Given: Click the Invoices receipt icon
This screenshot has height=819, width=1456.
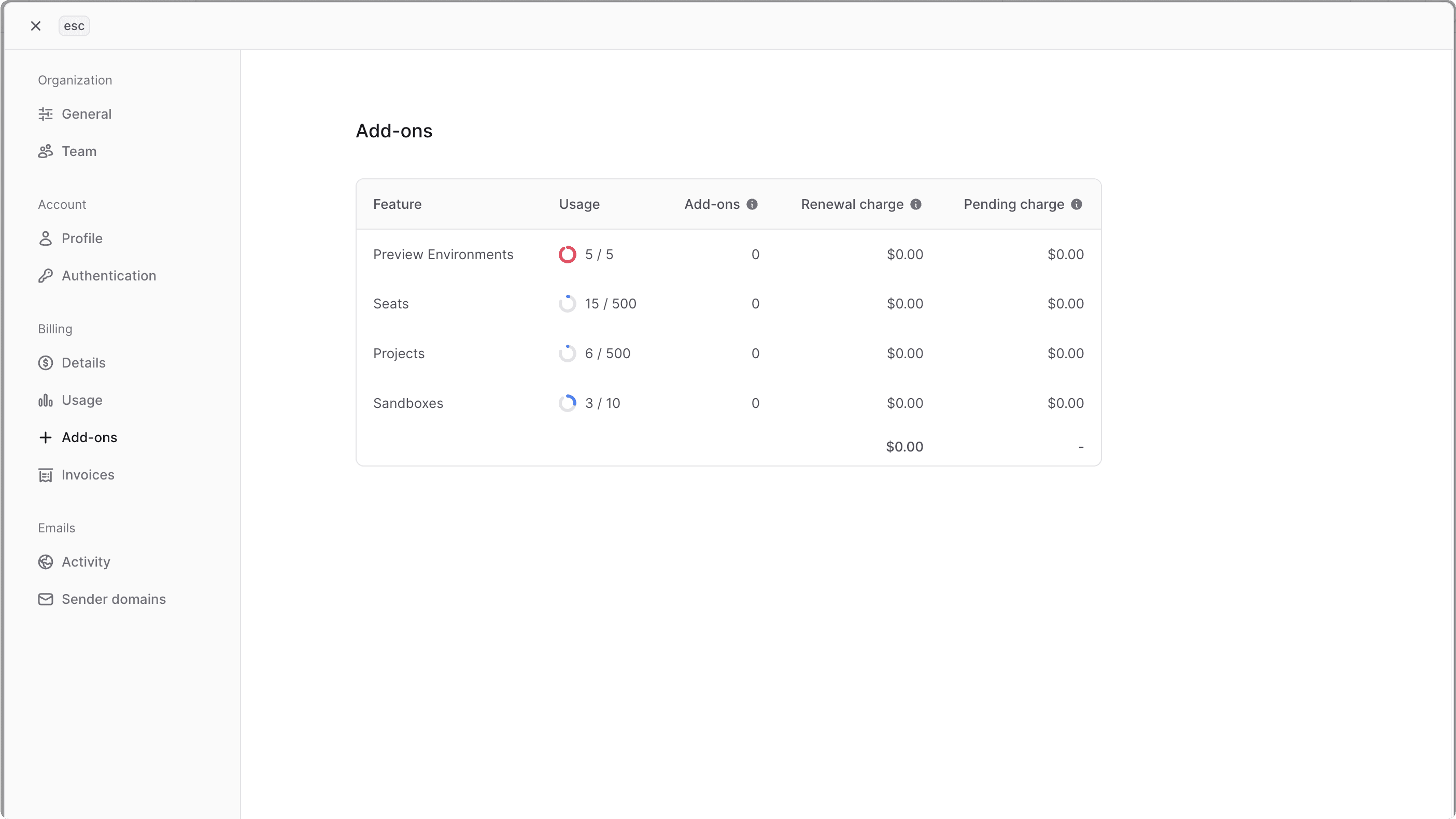Looking at the screenshot, I should pyautogui.click(x=46, y=475).
